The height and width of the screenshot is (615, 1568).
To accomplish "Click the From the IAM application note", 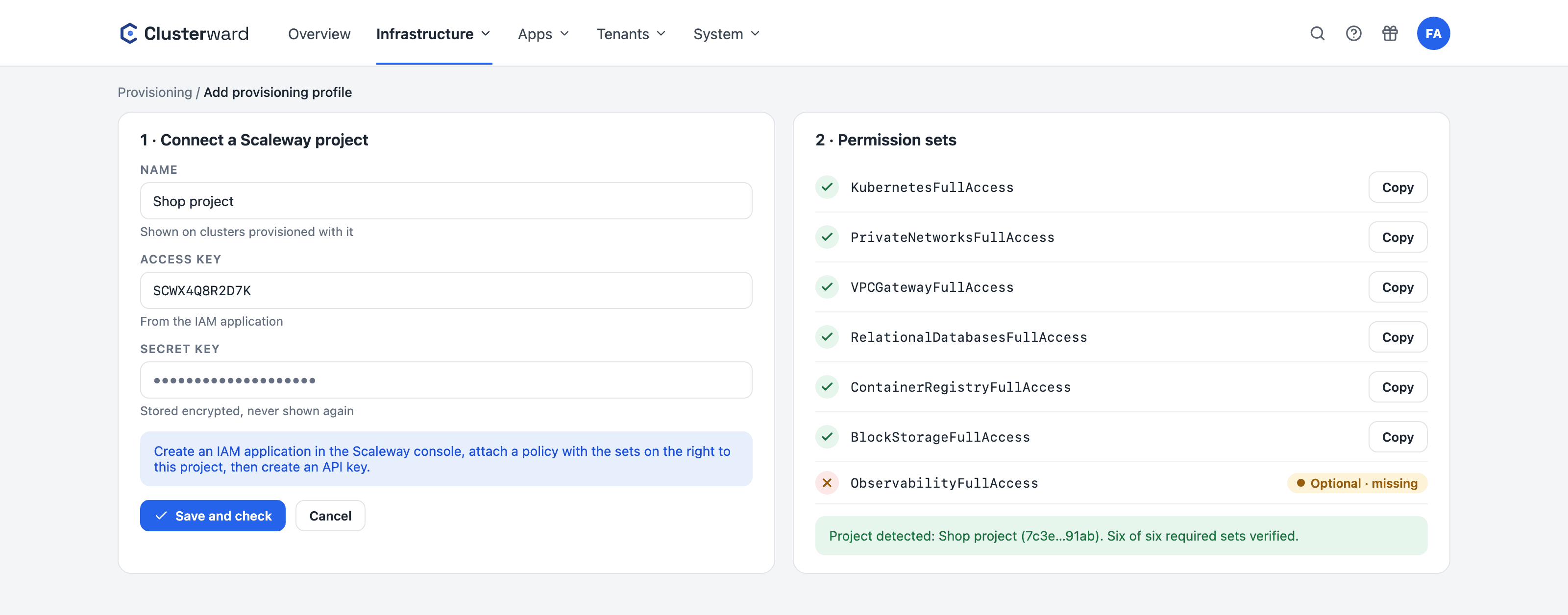I will (x=211, y=321).
